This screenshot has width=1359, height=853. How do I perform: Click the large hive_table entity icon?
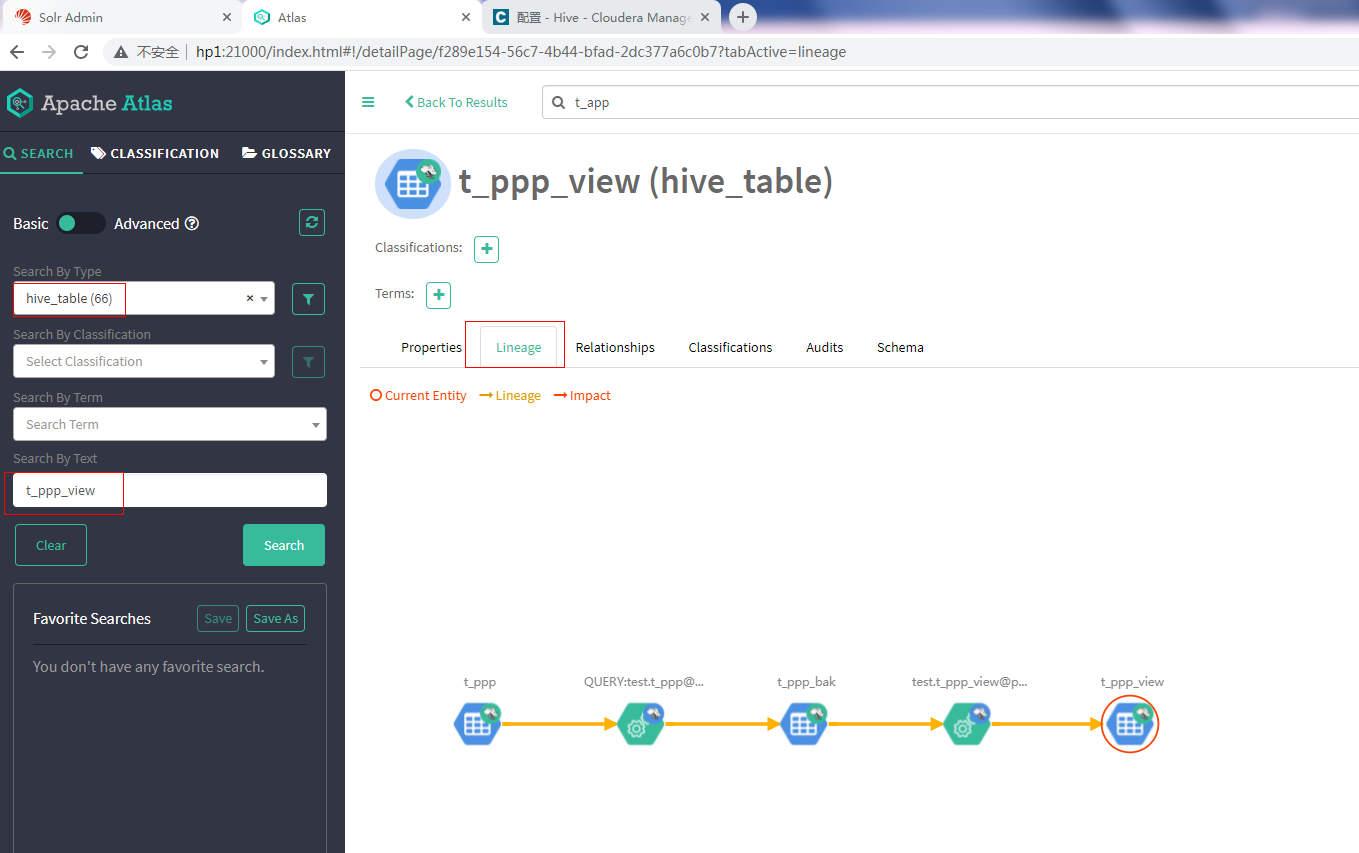(x=413, y=184)
